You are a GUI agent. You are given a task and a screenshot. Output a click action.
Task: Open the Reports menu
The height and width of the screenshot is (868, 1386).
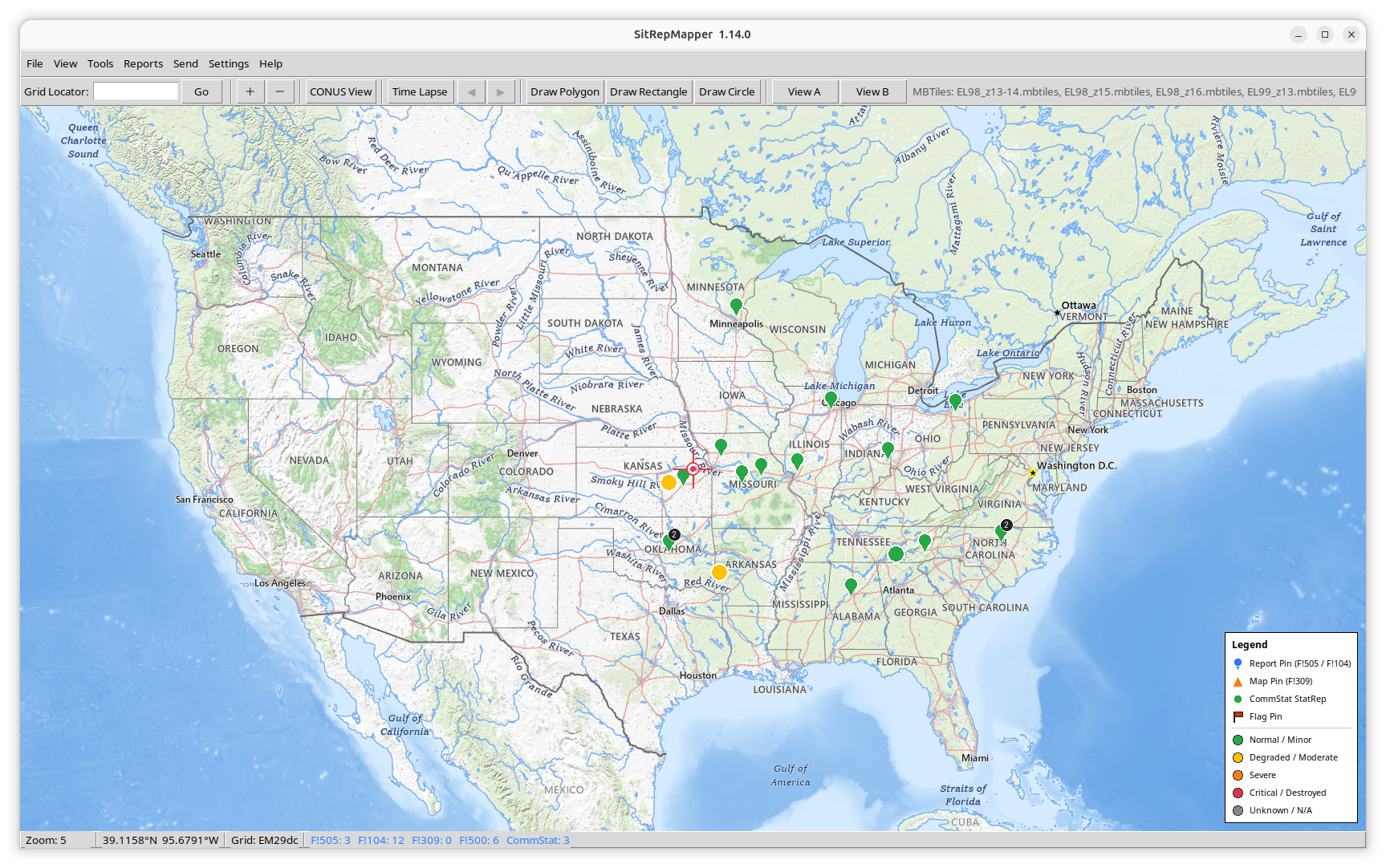pos(143,63)
